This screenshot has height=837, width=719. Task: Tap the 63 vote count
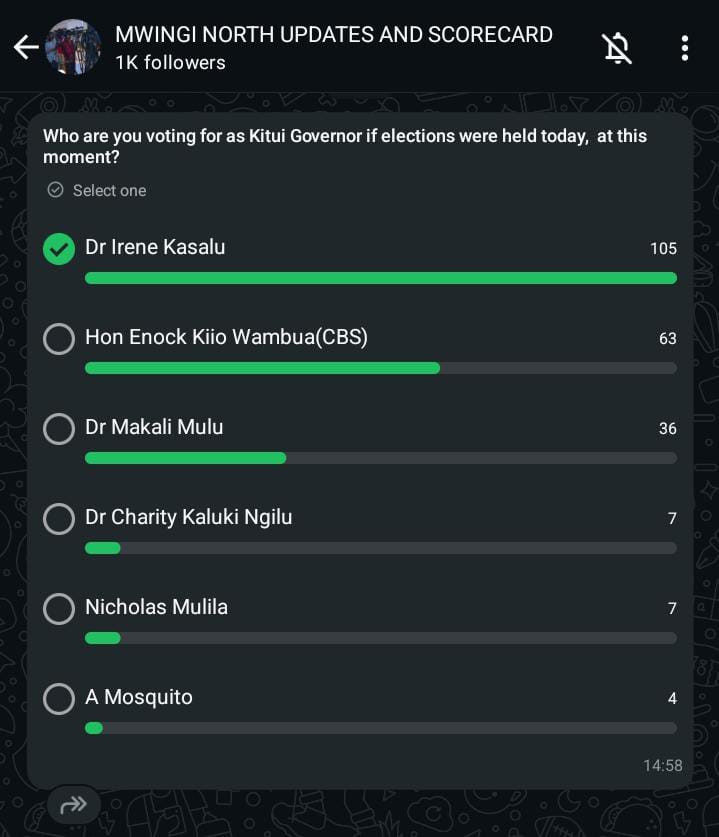tap(667, 338)
